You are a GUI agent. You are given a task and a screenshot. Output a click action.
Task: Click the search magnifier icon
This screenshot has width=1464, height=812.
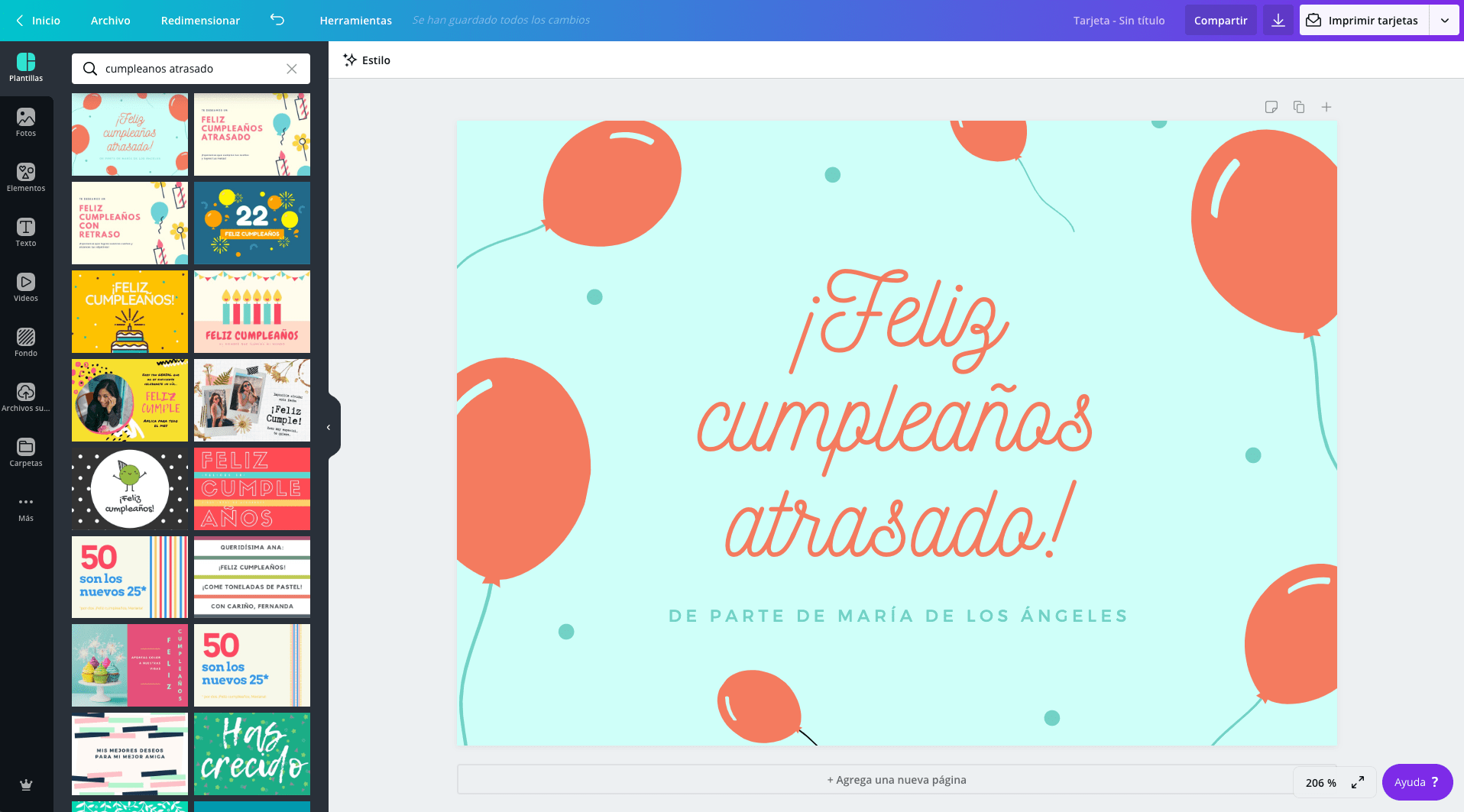pos(90,69)
